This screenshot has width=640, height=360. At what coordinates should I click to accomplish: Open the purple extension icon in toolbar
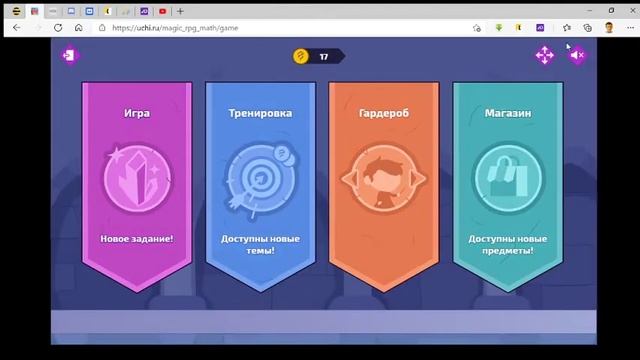(x=540, y=28)
